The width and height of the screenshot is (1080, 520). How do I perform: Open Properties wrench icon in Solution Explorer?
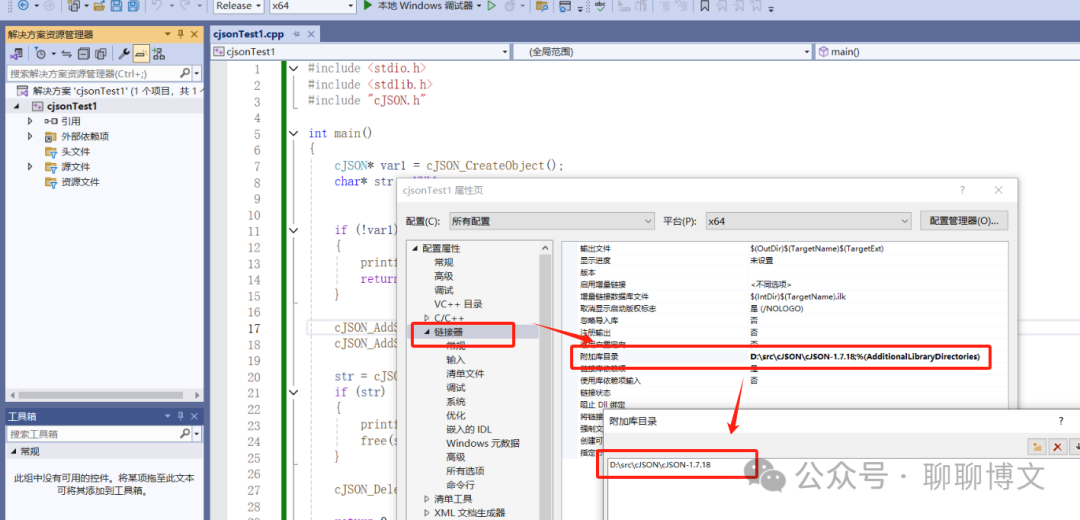(x=125, y=54)
